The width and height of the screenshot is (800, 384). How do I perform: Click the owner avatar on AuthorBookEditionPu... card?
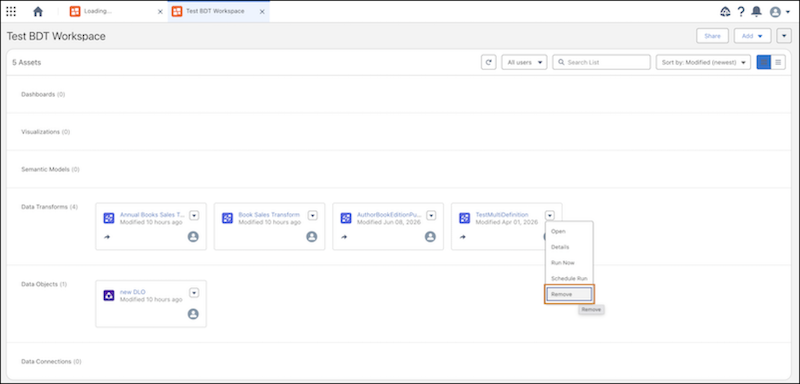click(430, 237)
